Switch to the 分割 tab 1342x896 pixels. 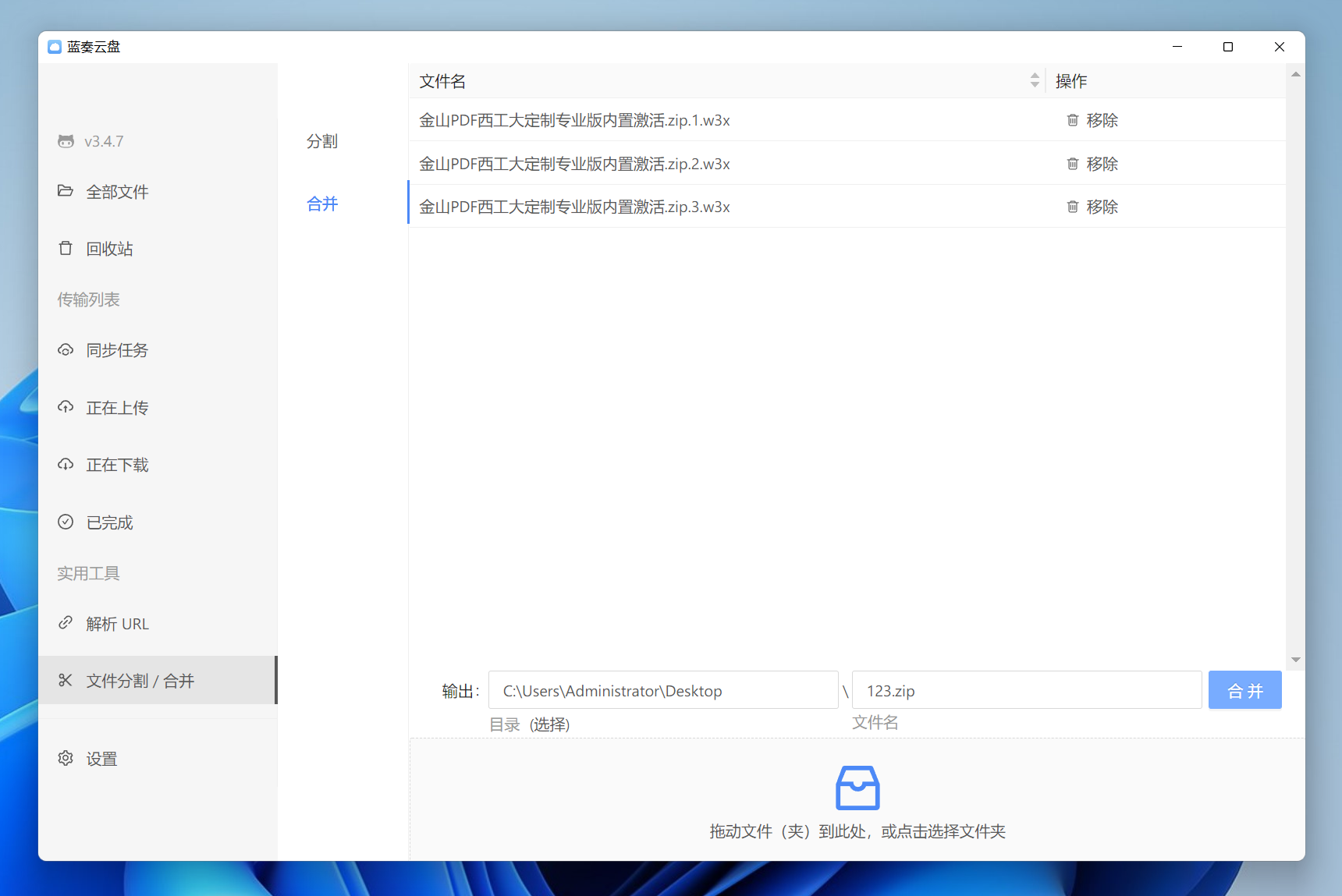click(322, 141)
